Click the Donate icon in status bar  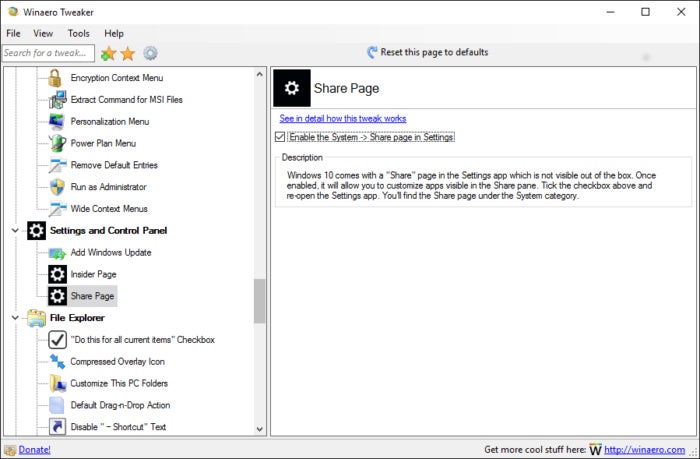pyautogui.click(x=10, y=450)
